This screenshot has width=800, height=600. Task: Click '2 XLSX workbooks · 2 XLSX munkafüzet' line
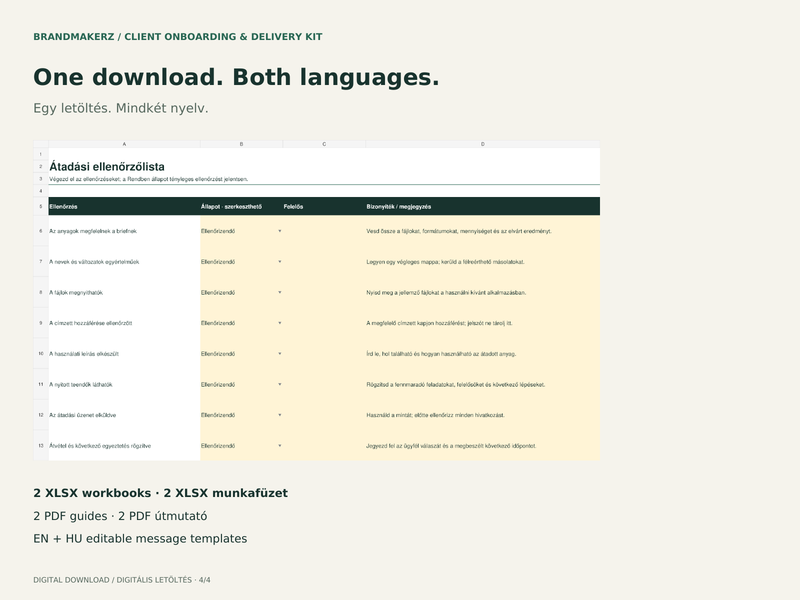pos(160,493)
